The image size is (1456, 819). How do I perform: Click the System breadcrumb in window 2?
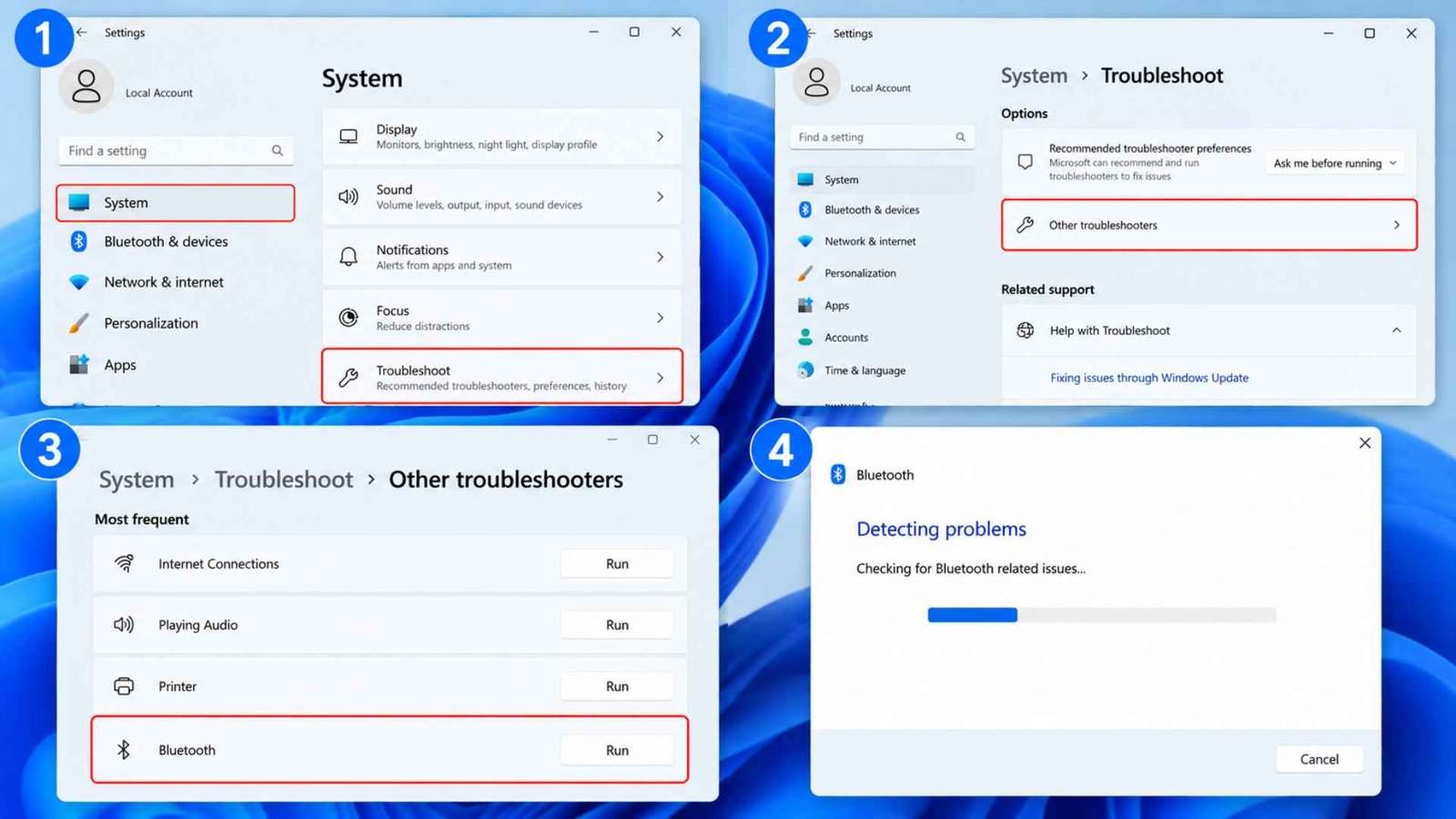1034,76
